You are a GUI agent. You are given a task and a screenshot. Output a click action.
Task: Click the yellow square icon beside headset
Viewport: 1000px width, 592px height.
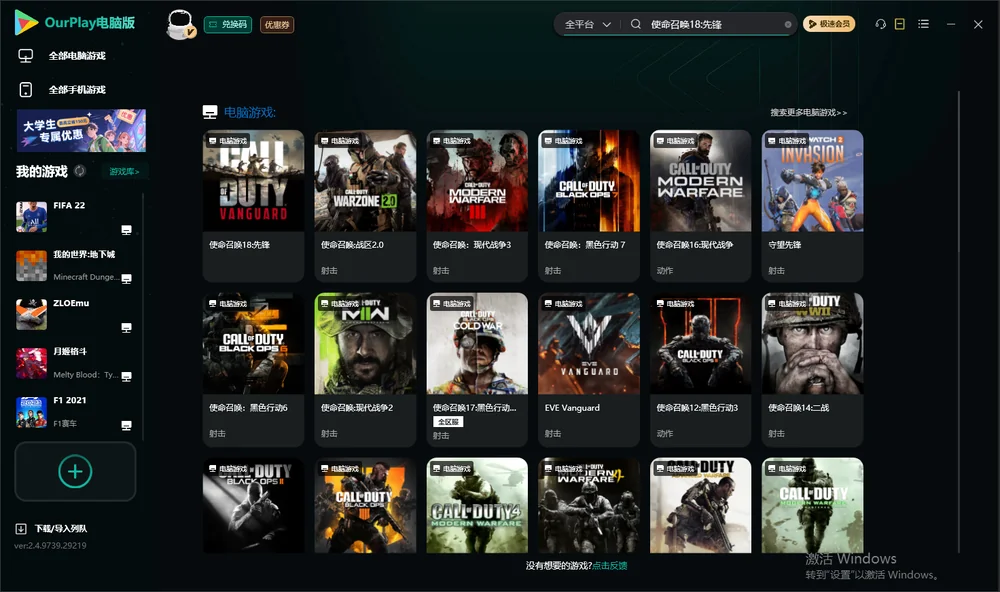pos(900,24)
